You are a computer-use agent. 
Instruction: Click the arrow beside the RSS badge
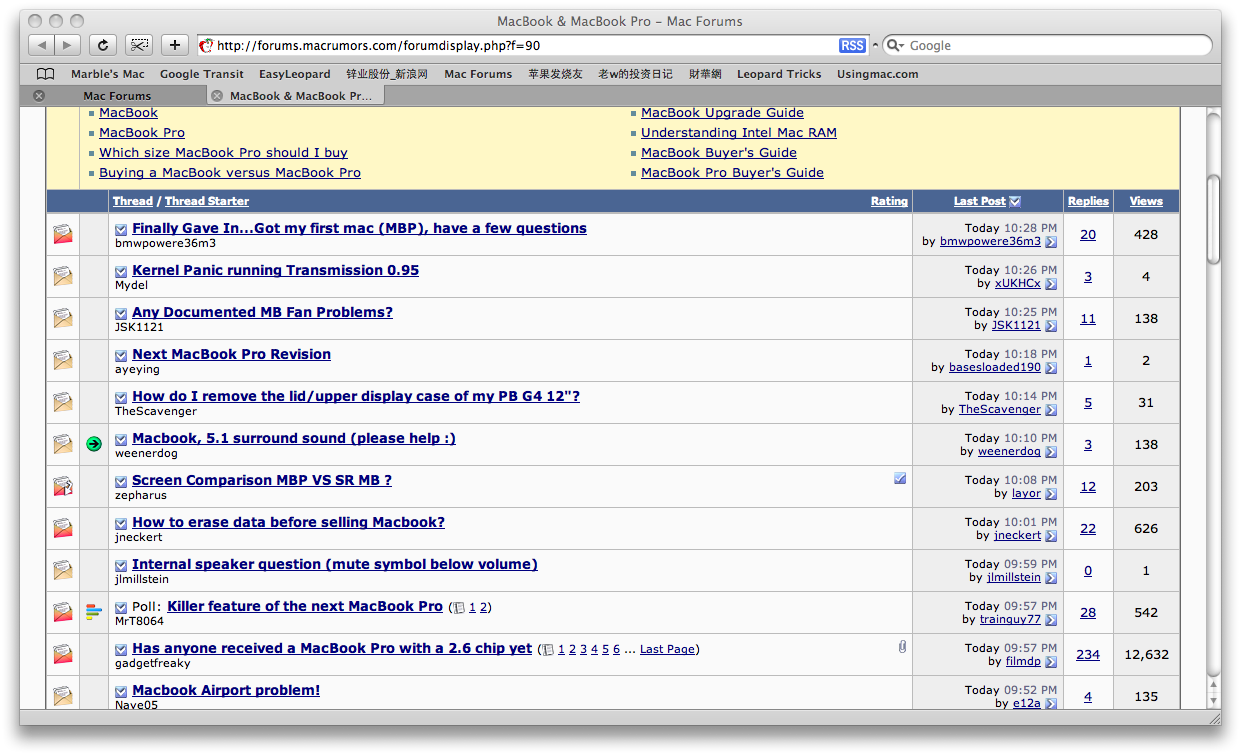(875, 45)
